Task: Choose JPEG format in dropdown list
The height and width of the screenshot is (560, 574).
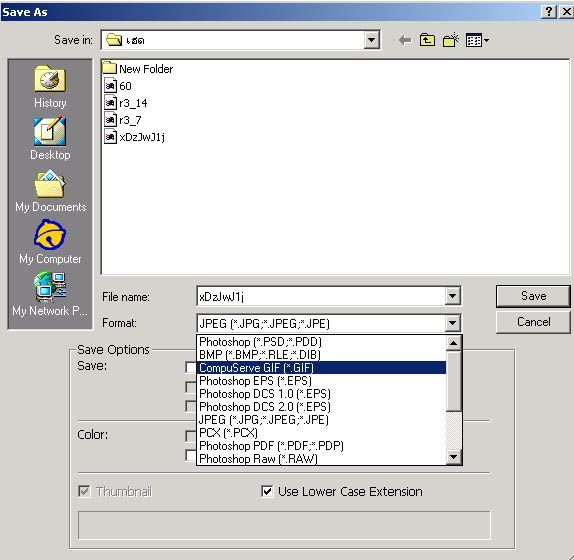Action: coord(321,420)
